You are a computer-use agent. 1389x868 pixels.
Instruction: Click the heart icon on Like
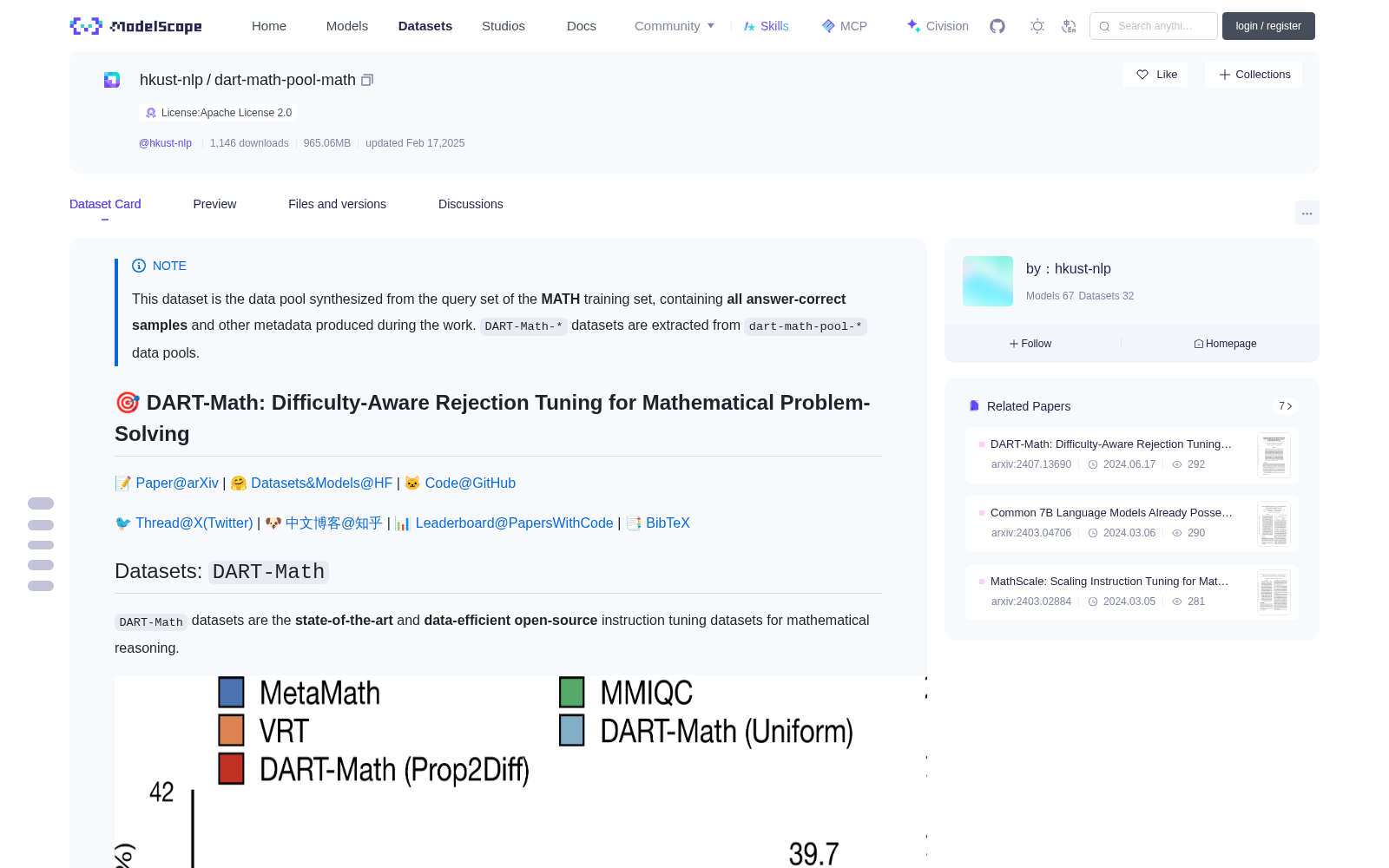(1142, 75)
